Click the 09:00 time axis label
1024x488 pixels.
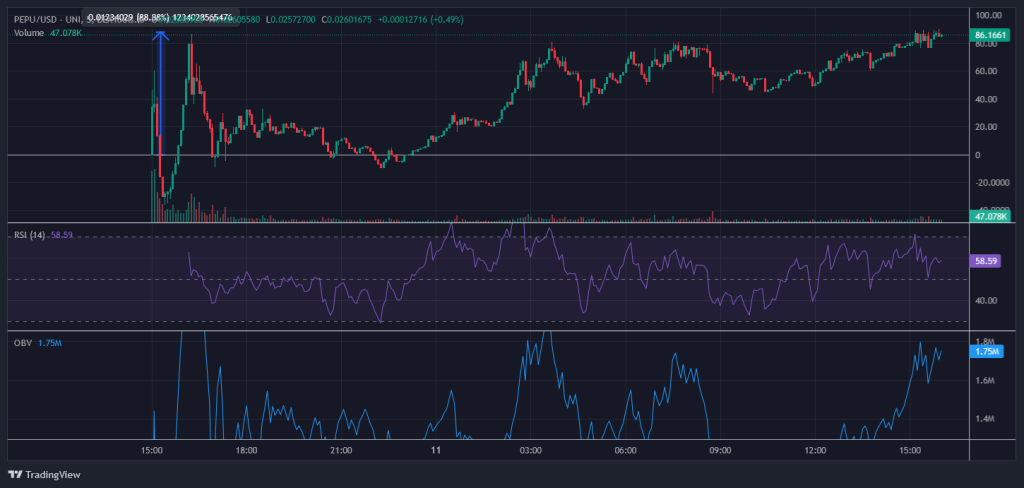point(720,451)
